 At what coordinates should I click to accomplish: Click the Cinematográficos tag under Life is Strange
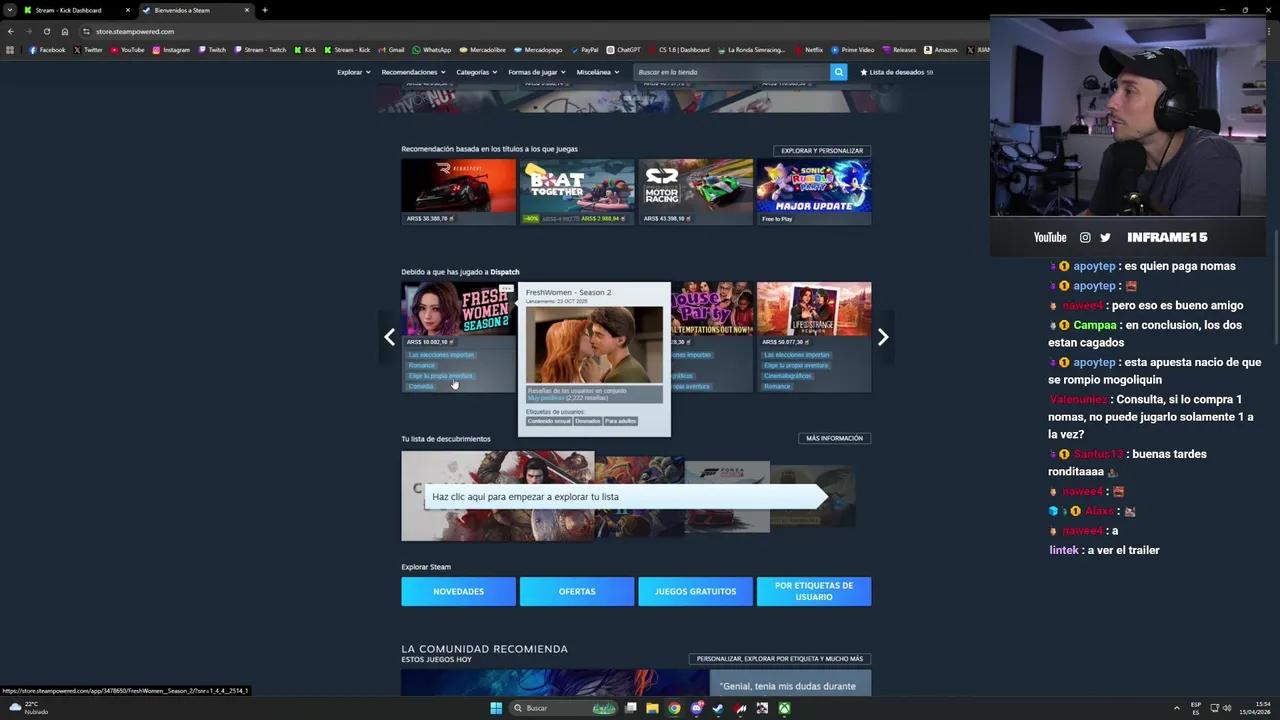788,376
